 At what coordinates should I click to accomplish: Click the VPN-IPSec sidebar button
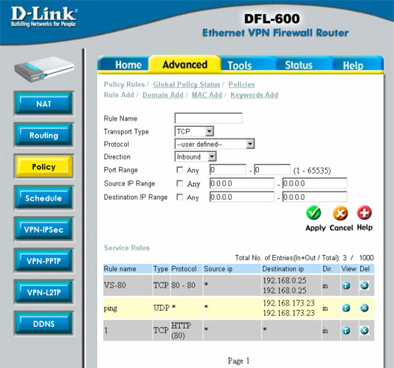tap(44, 230)
